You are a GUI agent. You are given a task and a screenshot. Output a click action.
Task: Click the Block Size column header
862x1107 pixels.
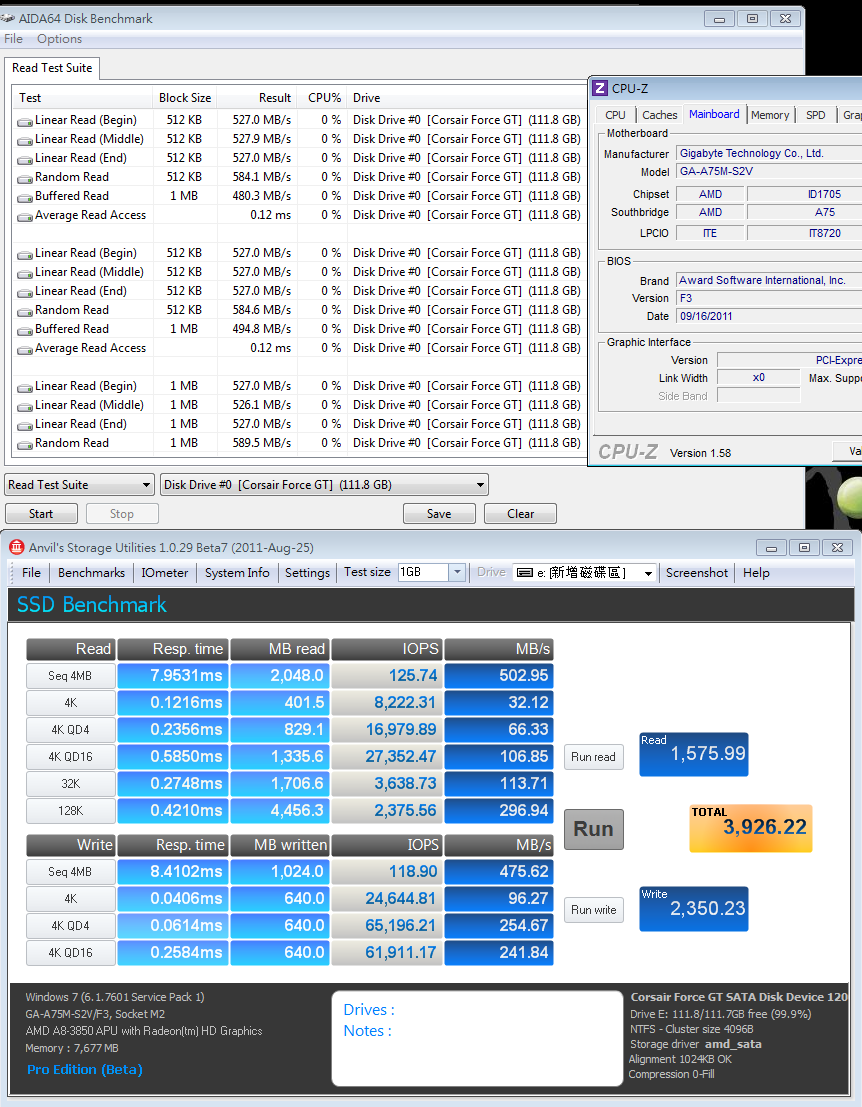point(185,98)
